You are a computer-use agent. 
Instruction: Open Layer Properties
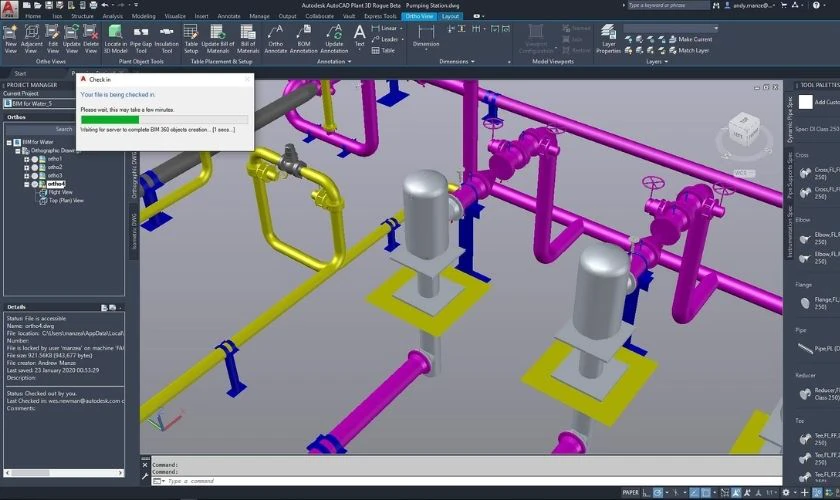(608, 39)
